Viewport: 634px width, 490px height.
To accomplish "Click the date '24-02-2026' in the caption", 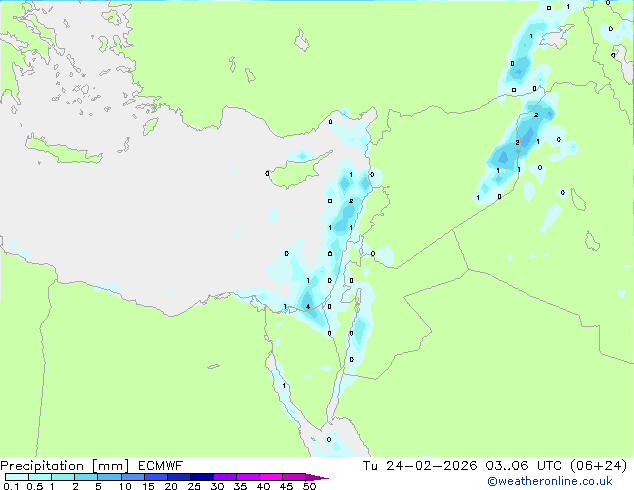I will point(431,466).
